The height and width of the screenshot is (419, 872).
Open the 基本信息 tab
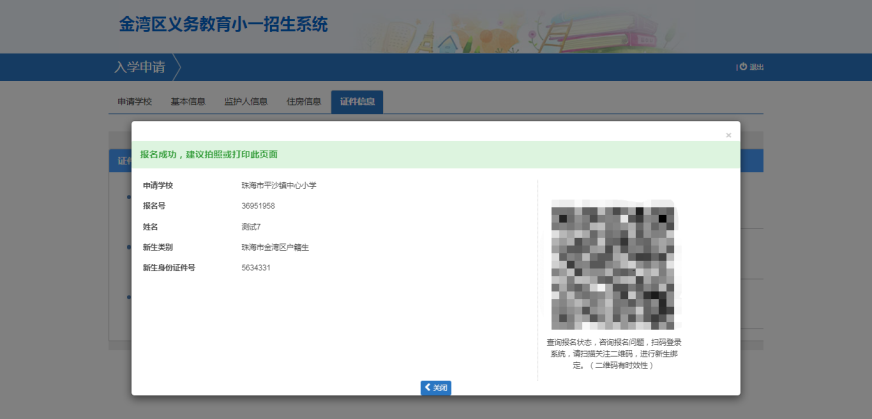tap(188, 102)
